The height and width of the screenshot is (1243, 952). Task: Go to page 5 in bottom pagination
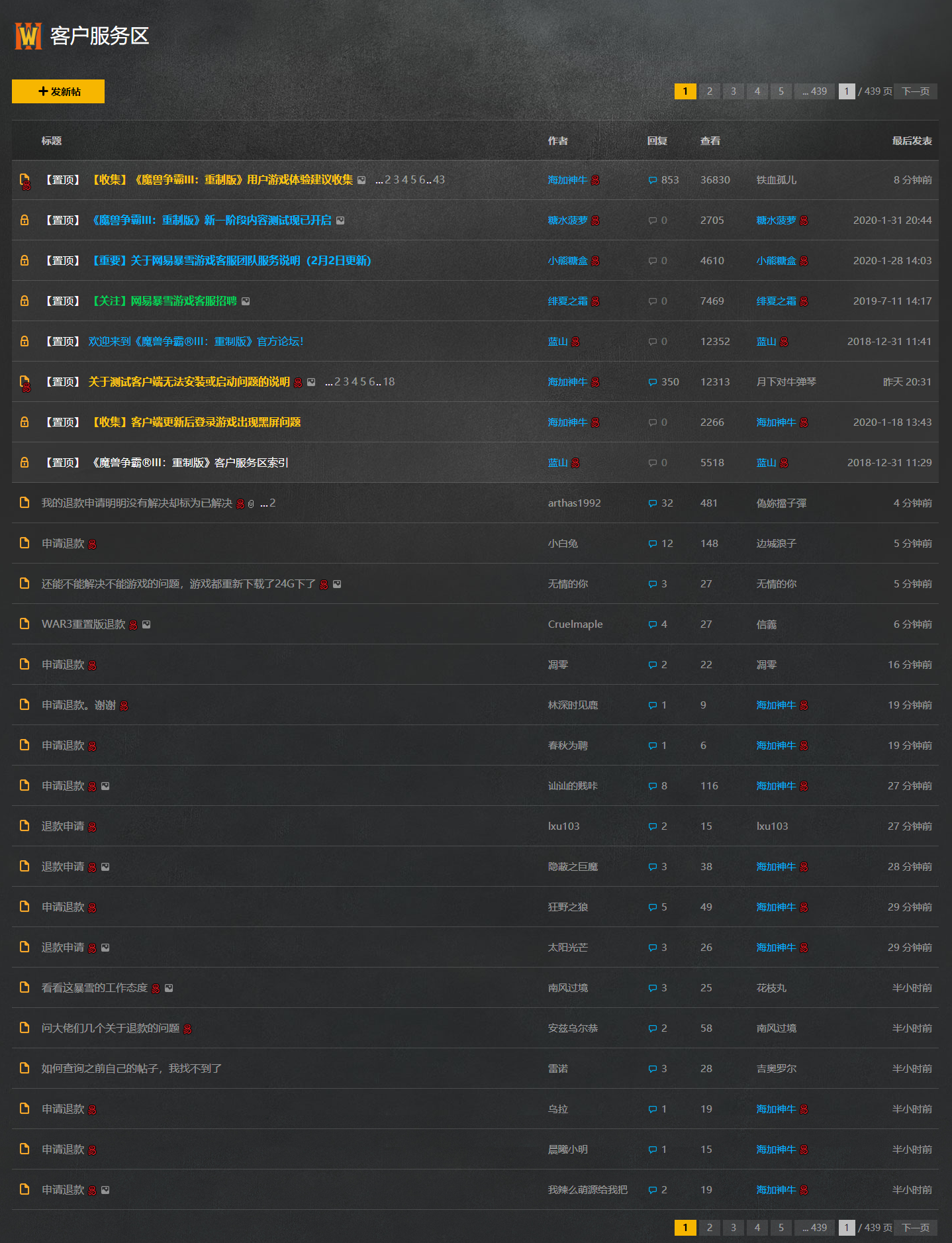pyautogui.click(x=781, y=1228)
